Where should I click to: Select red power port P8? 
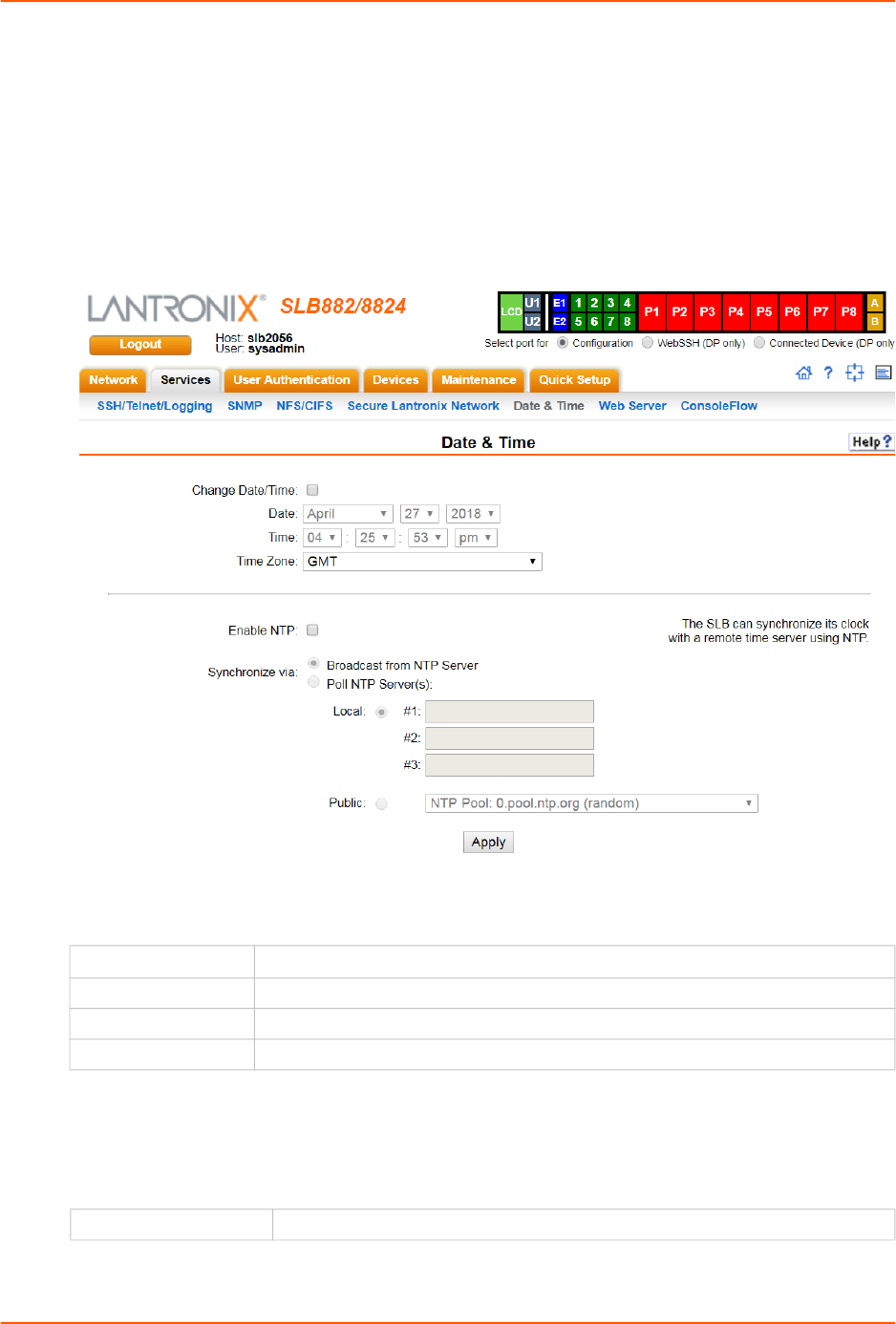tap(848, 312)
